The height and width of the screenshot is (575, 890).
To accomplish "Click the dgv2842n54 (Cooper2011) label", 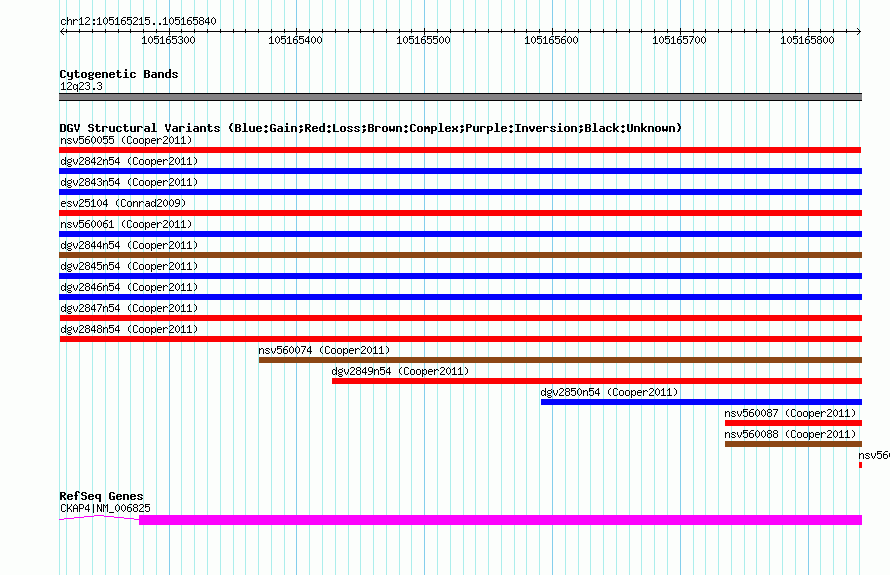I will point(129,161).
